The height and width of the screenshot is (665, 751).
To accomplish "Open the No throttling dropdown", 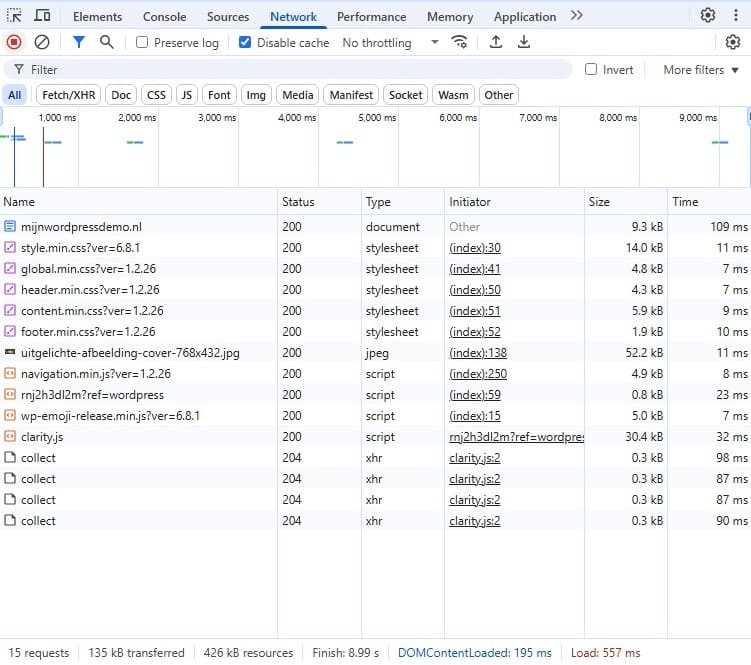I will (390, 43).
